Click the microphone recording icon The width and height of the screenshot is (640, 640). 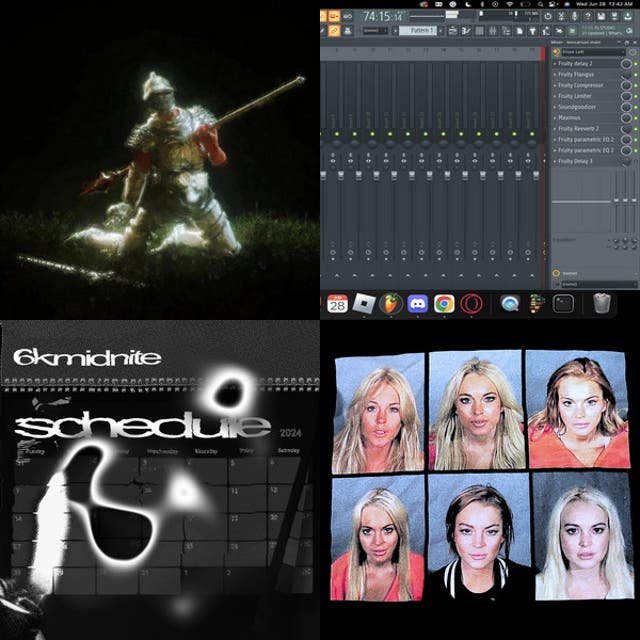point(574,16)
